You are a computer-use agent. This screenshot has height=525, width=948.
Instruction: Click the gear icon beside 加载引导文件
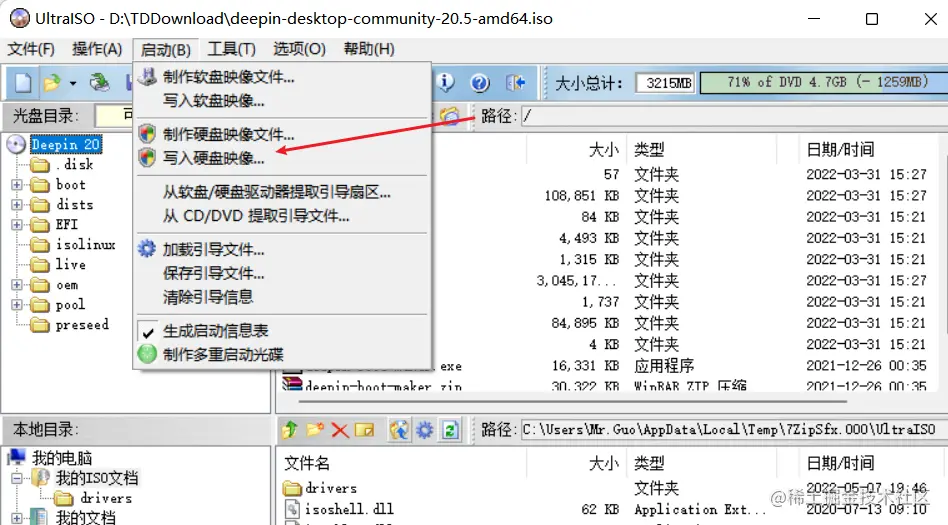147,249
